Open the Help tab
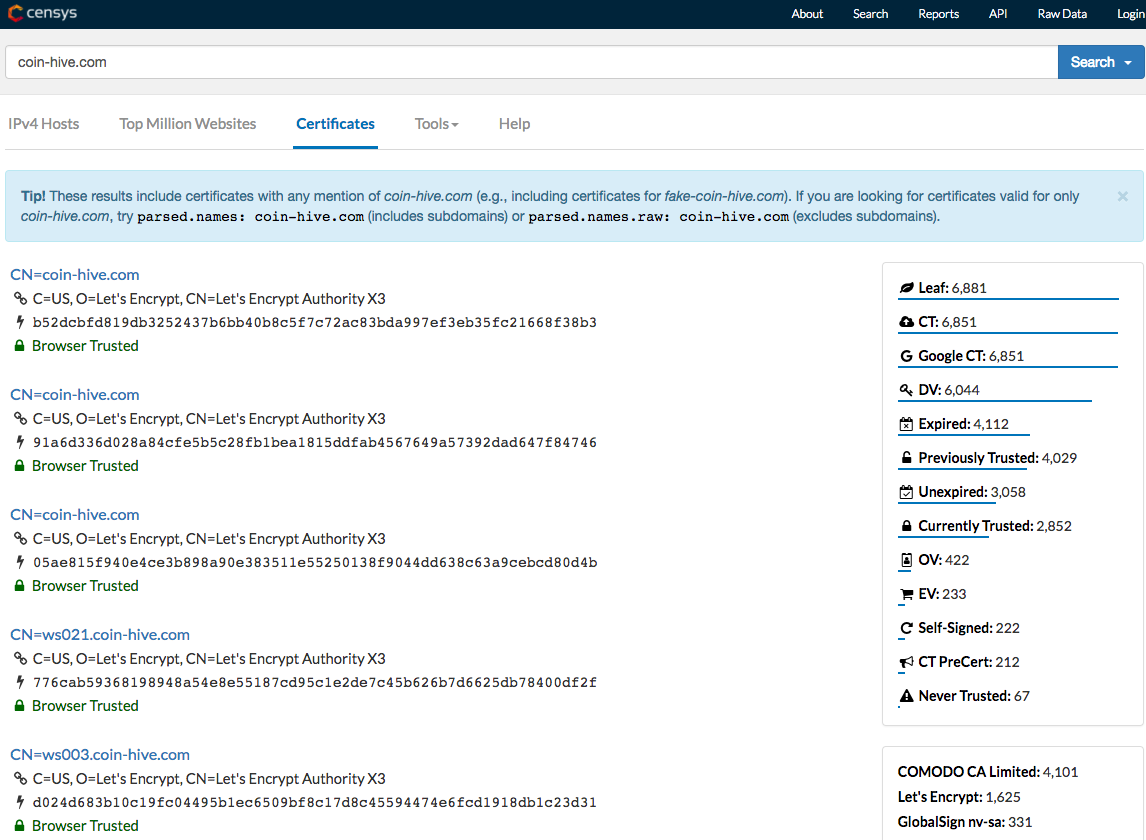Screen dimensions: 1146x840 [514, 124]
